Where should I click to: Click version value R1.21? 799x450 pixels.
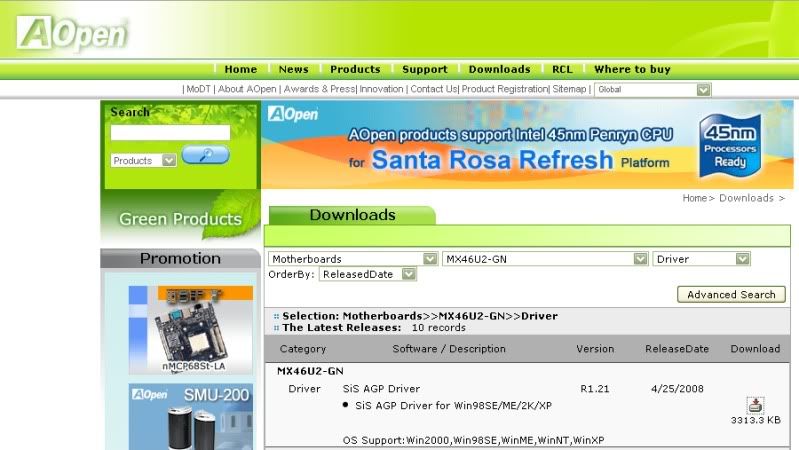click(595, 389)
